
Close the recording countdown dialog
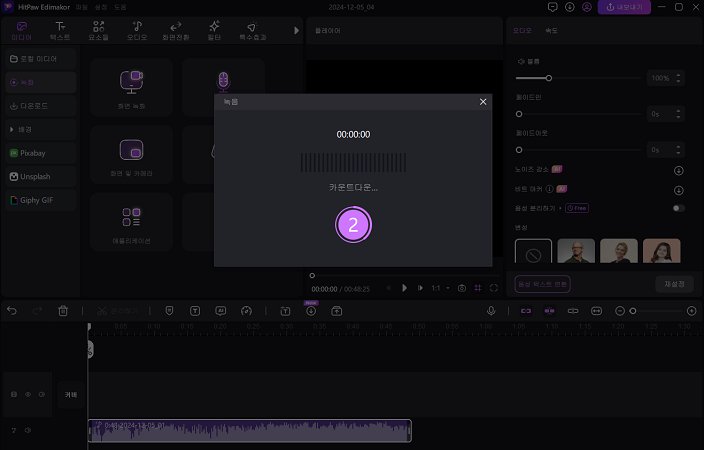point(483,102)
